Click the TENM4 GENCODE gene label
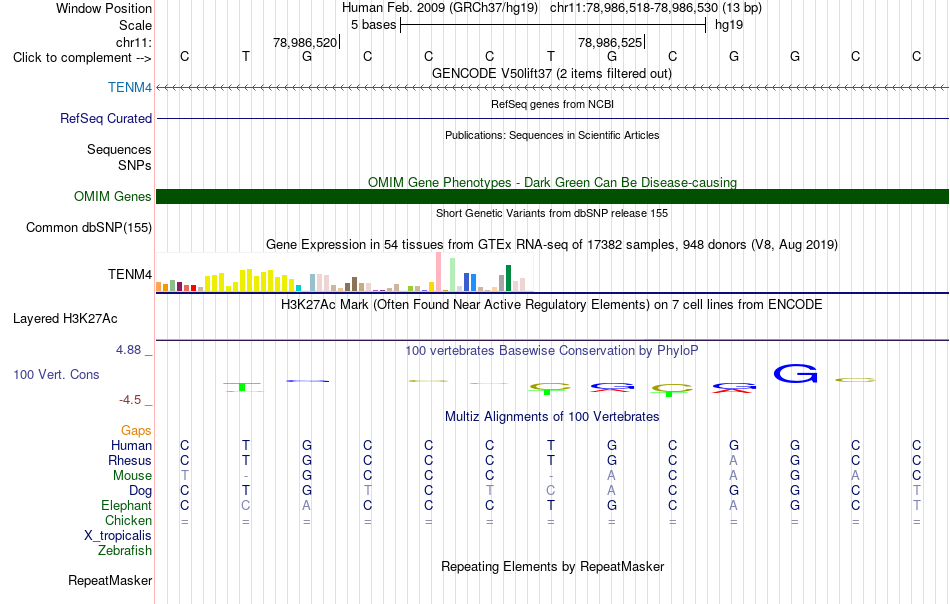The height and width of the screenshot is (604, 950). [130, 87]
